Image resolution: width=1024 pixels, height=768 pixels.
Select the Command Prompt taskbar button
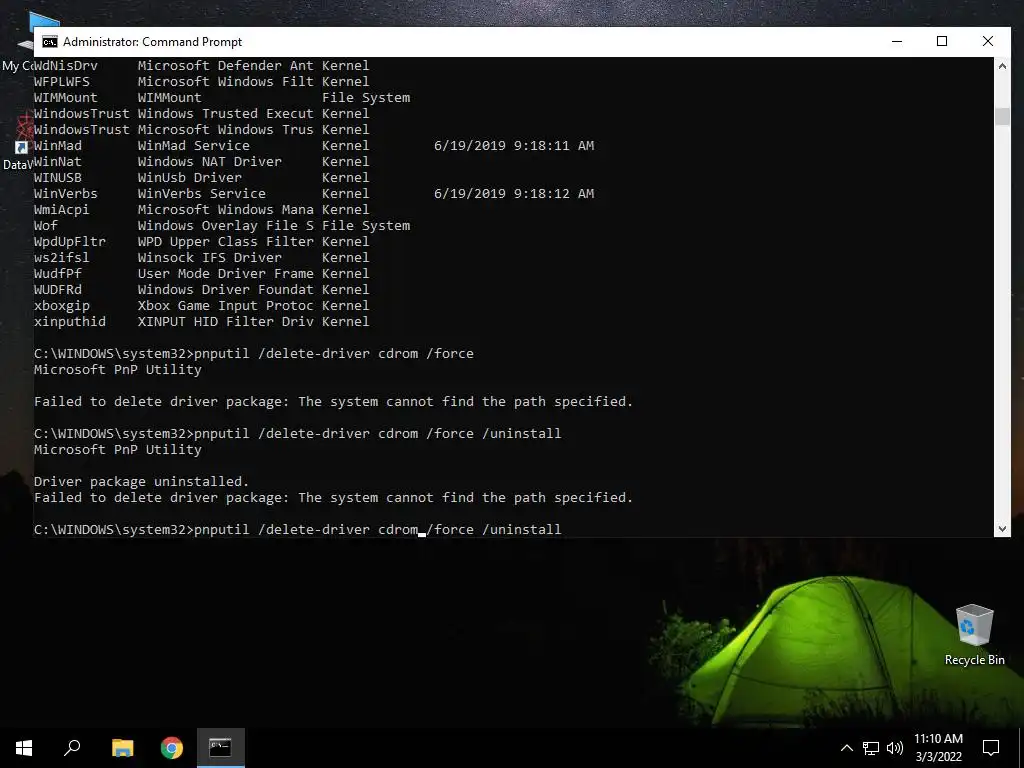(x=221, y=748)
